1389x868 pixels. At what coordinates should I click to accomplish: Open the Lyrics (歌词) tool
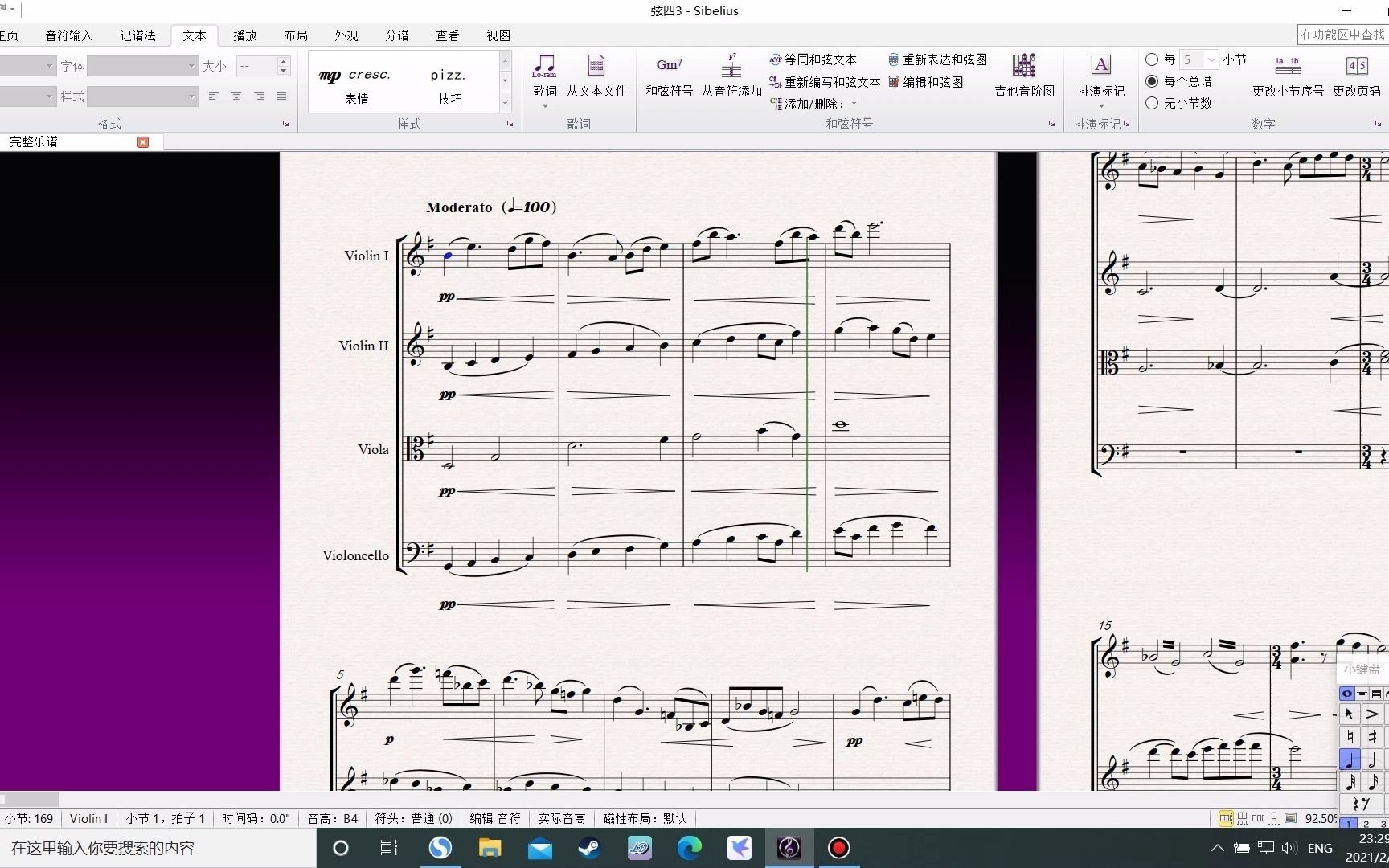(544, 76)
